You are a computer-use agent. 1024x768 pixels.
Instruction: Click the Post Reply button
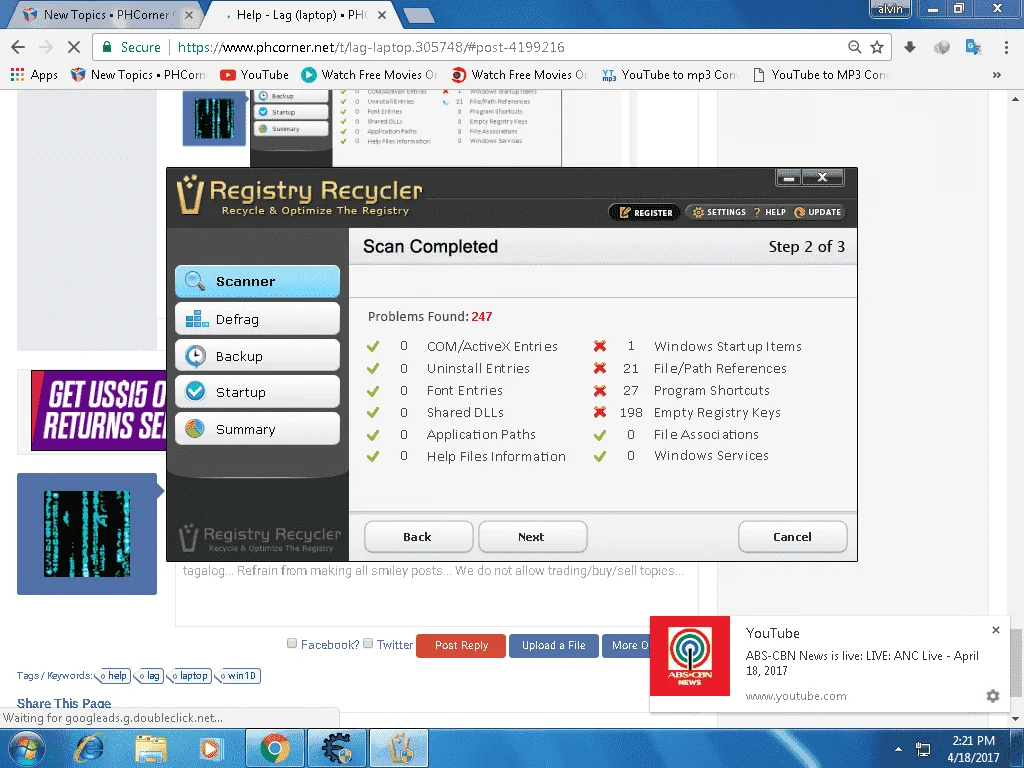(461, 645)
